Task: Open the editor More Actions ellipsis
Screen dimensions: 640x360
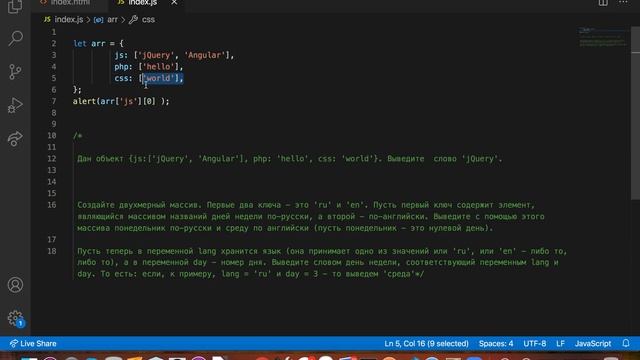Action: pos(623,2)
